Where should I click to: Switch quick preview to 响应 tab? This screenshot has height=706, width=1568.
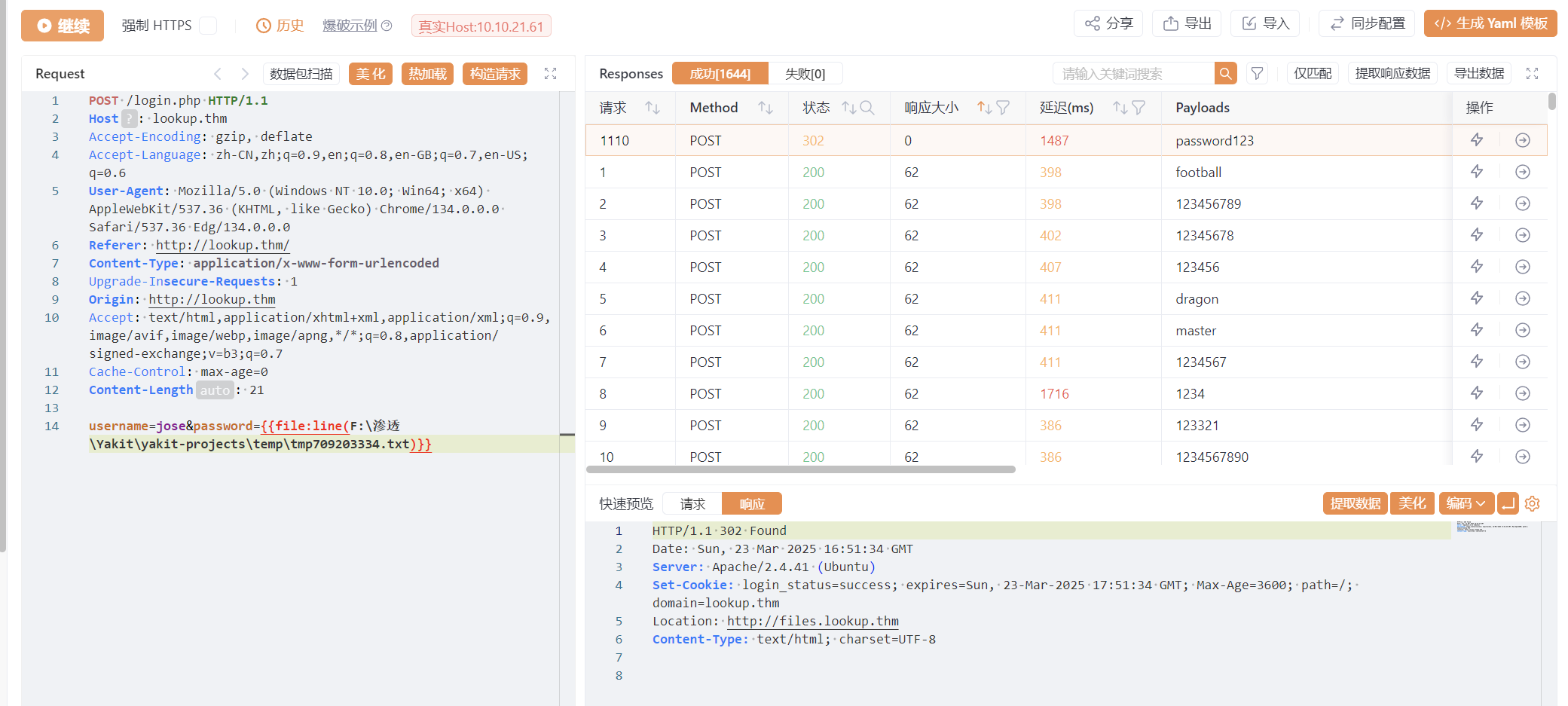pos(752,503)
